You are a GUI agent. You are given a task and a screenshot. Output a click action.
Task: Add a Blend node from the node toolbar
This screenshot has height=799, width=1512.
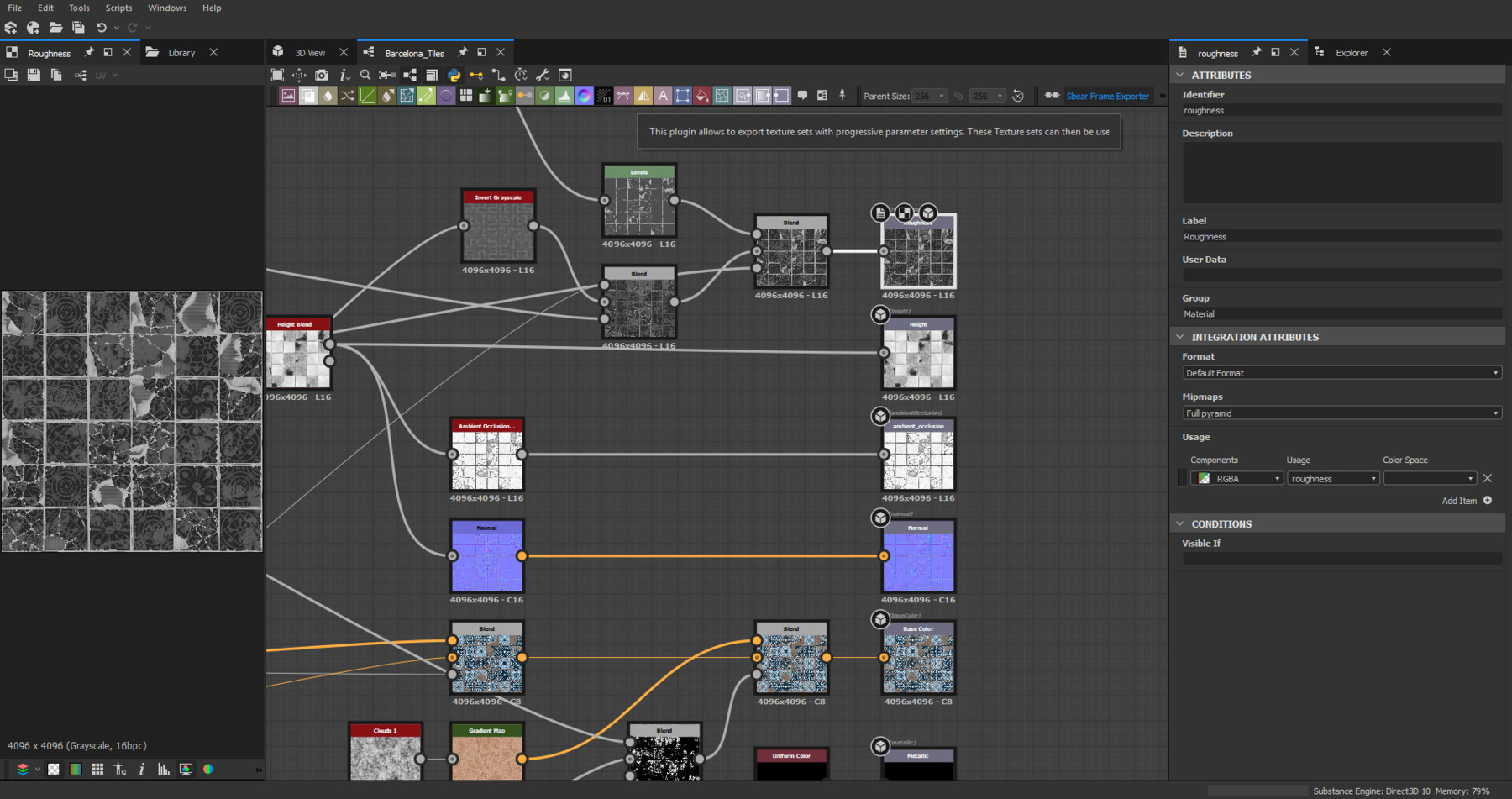pos(308,96)
